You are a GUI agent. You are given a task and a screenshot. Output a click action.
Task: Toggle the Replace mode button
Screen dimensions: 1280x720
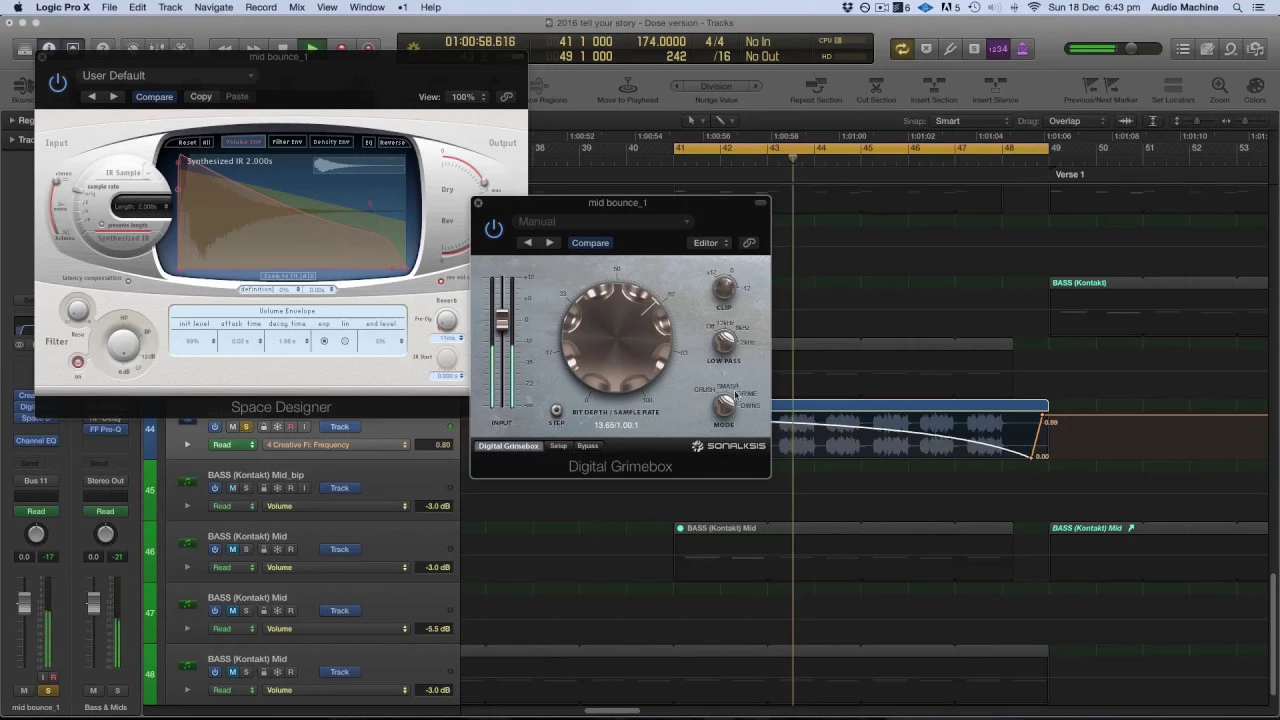926,49
